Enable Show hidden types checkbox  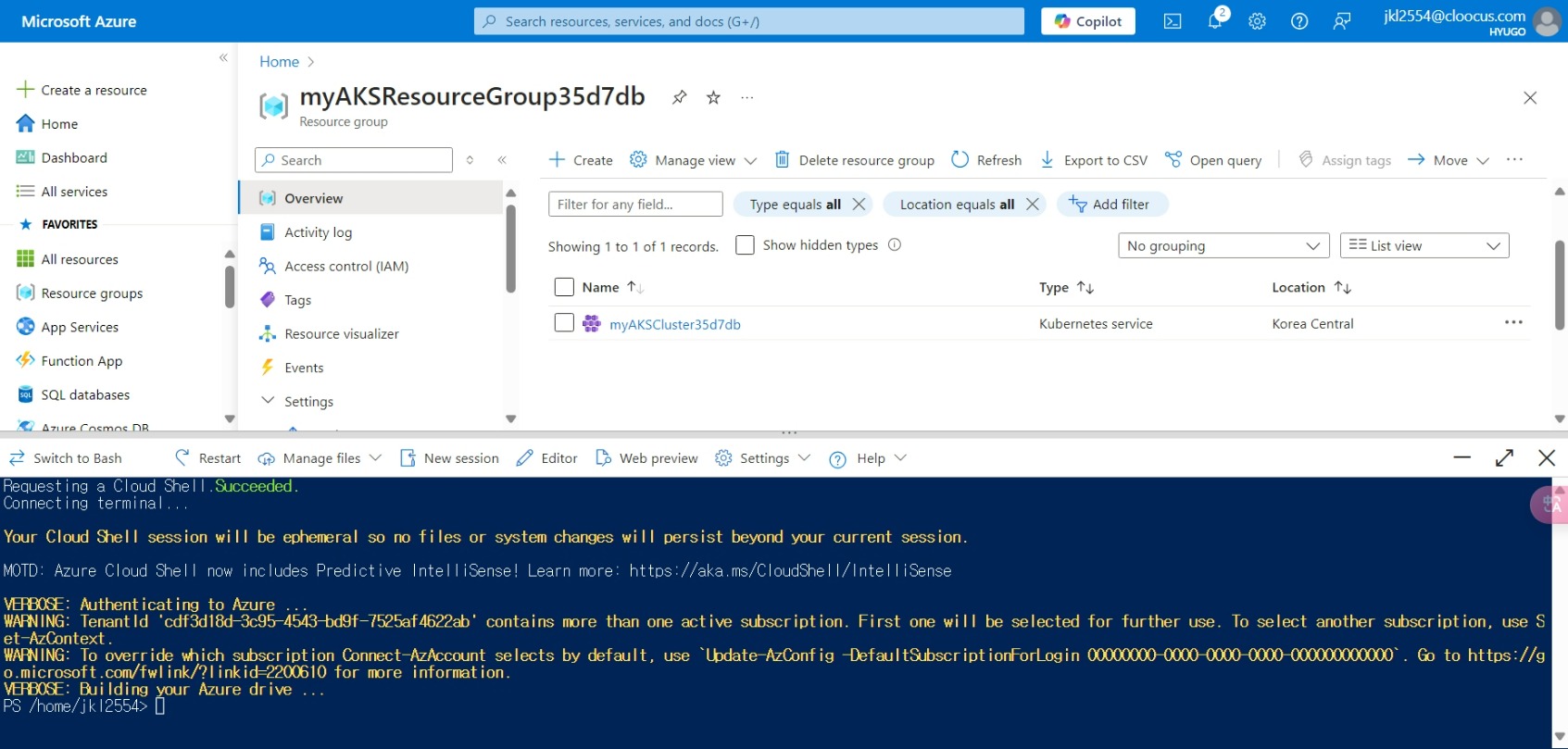(745, 244)
